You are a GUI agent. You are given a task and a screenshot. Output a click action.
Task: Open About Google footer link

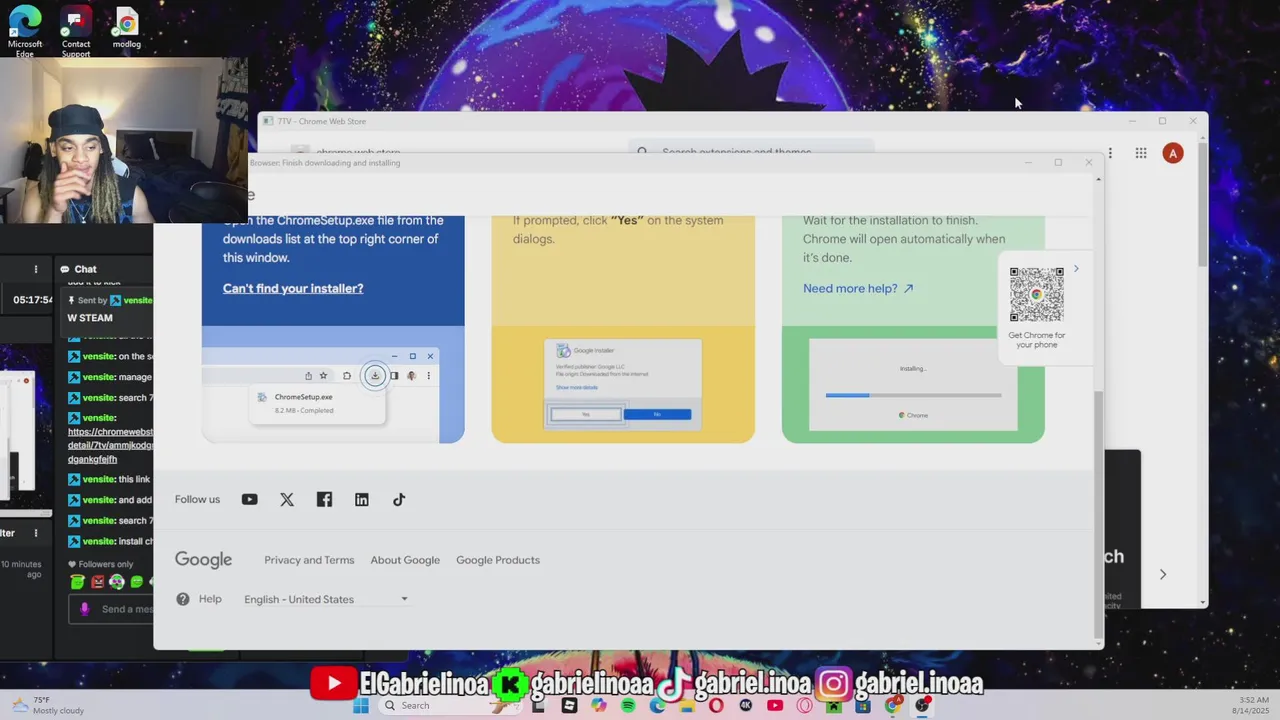pyautogui.click(x=405, y=560)
